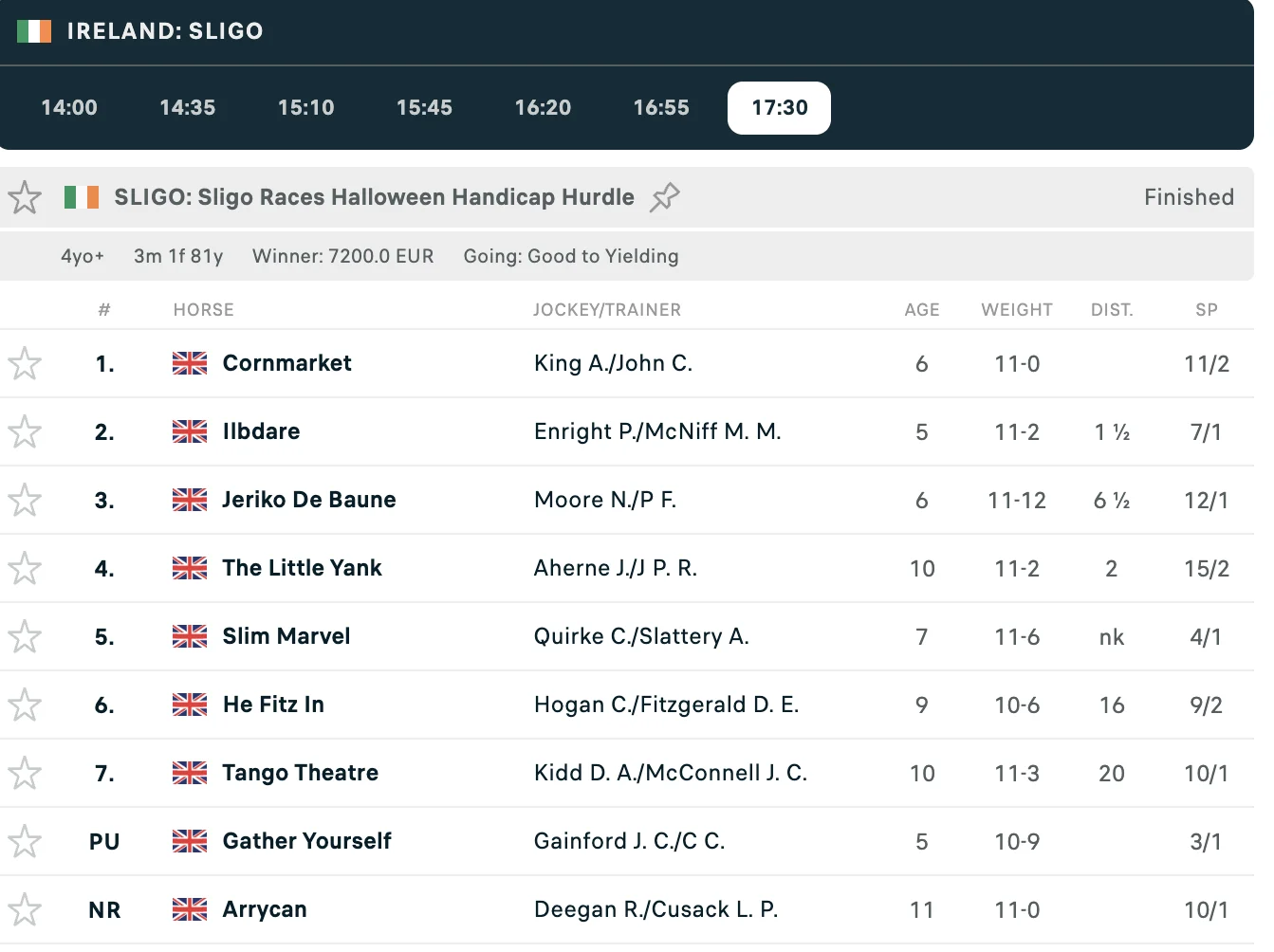Switch to the 14:00 race tab
Viewport: 1274px width, 952px height.
coord(69,108)
